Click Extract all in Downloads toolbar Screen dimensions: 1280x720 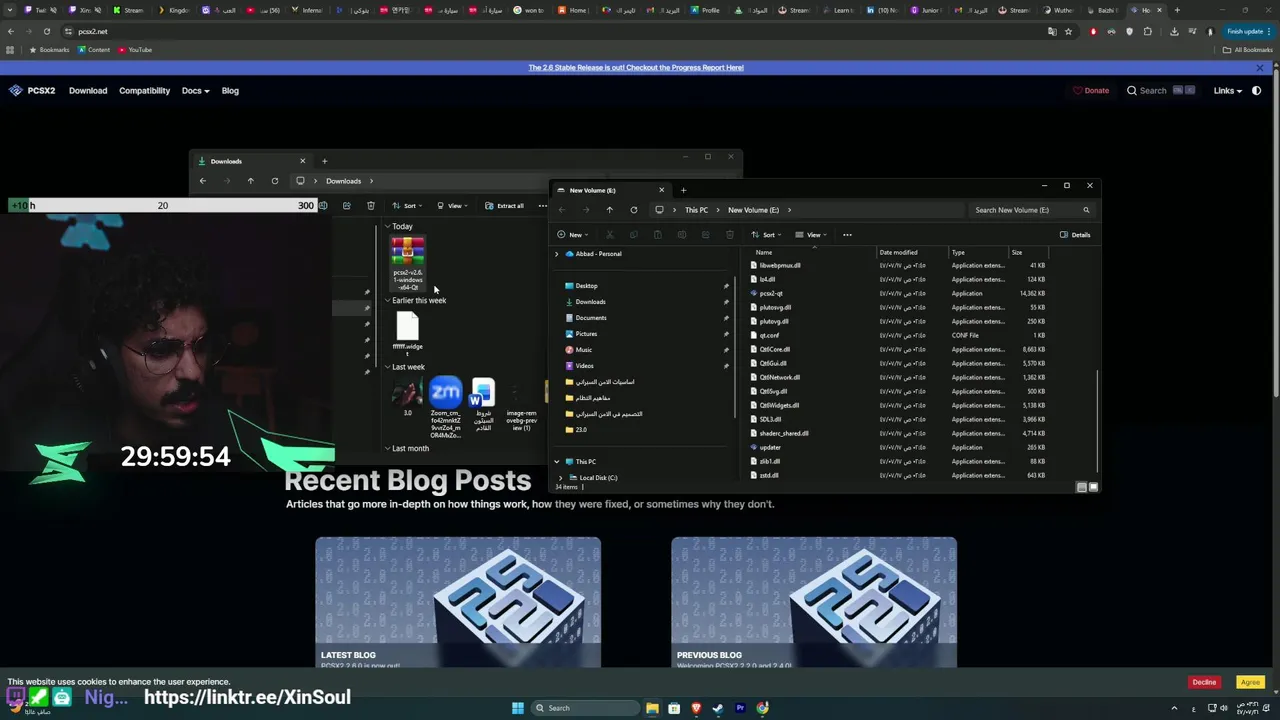click(x=505, y=206)
